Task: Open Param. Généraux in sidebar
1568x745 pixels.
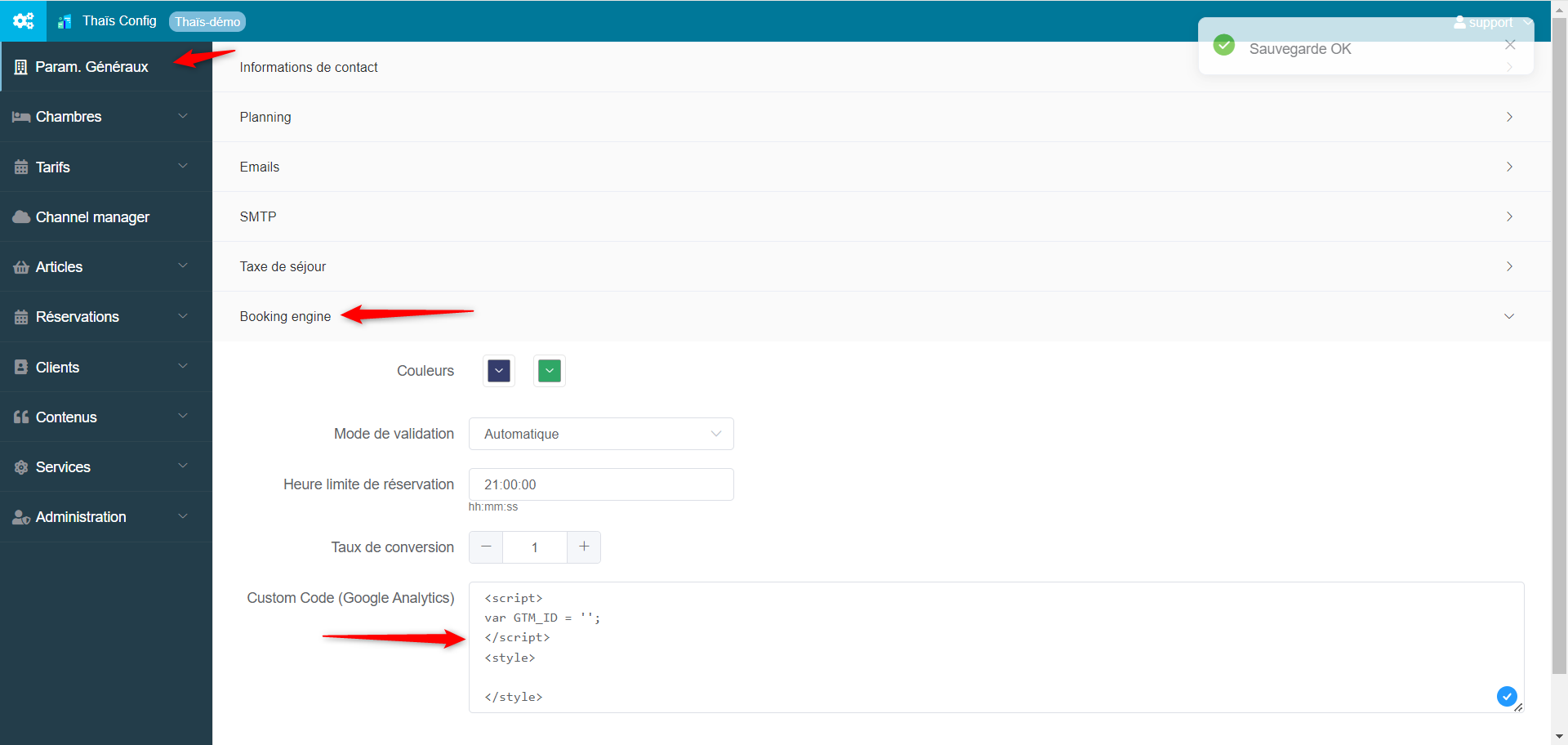Action: pyautogui.click(x=106, y=67)
